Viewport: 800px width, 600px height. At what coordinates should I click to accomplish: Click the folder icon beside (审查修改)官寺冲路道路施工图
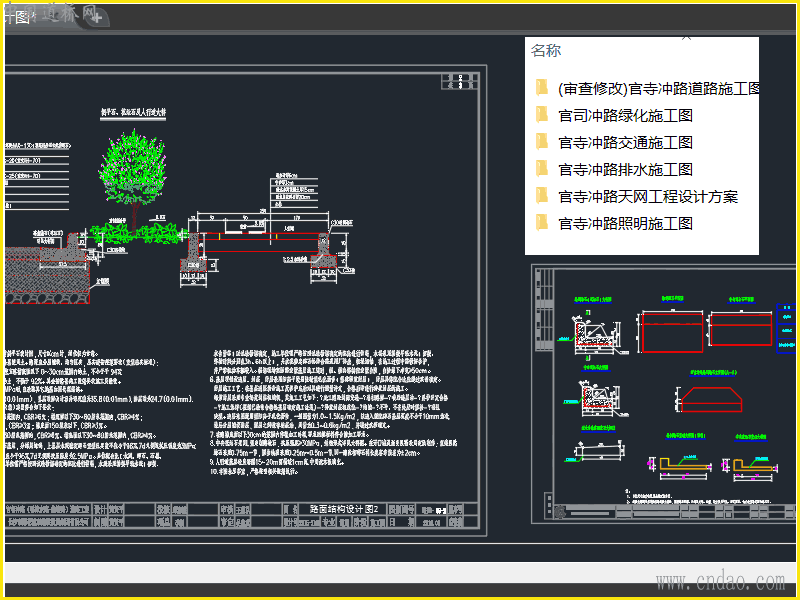pos(542,87)
